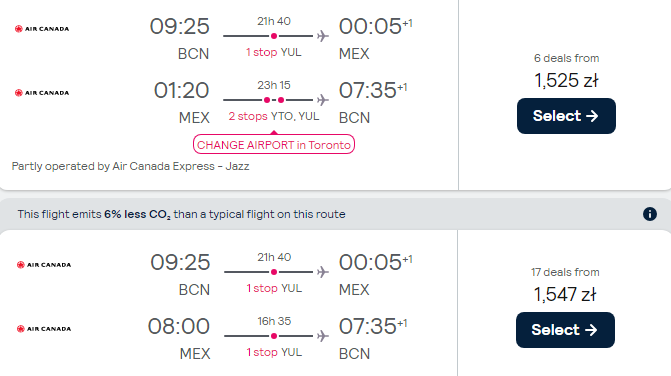Screen dimensions: 671x376
Task: Click airplane icon on first 21h 40 route
Action: (x=323, y=36)
